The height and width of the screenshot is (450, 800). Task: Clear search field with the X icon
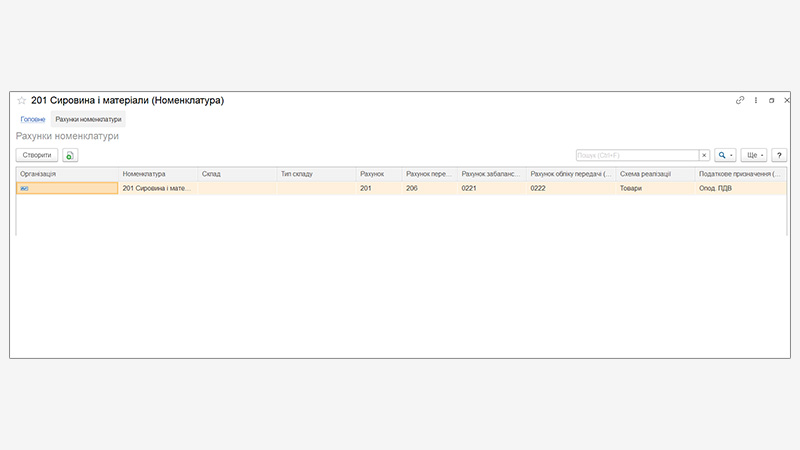(x=704, y=156)
